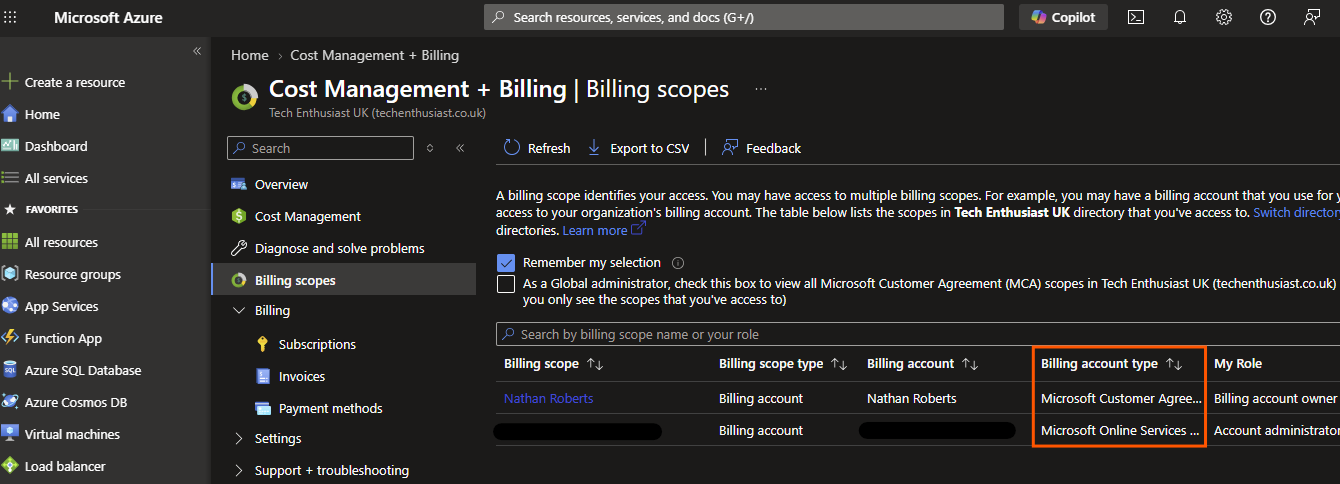Viewport: 1340px width, 484px height.
Task: Click Billing account owner role cell
Action: pos(1275,398)
